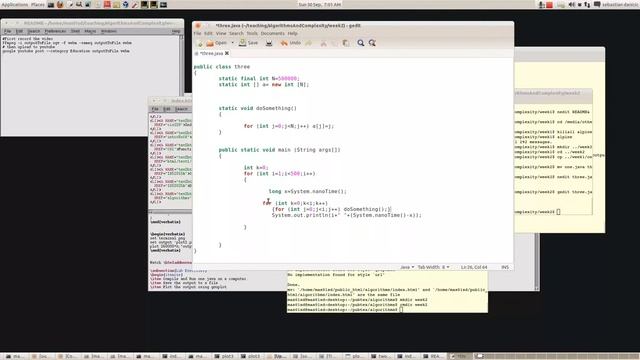Click the prompt cursor in right yellow terminal
Viewport: 640px width, 360px height.
[x=558, y=212]
